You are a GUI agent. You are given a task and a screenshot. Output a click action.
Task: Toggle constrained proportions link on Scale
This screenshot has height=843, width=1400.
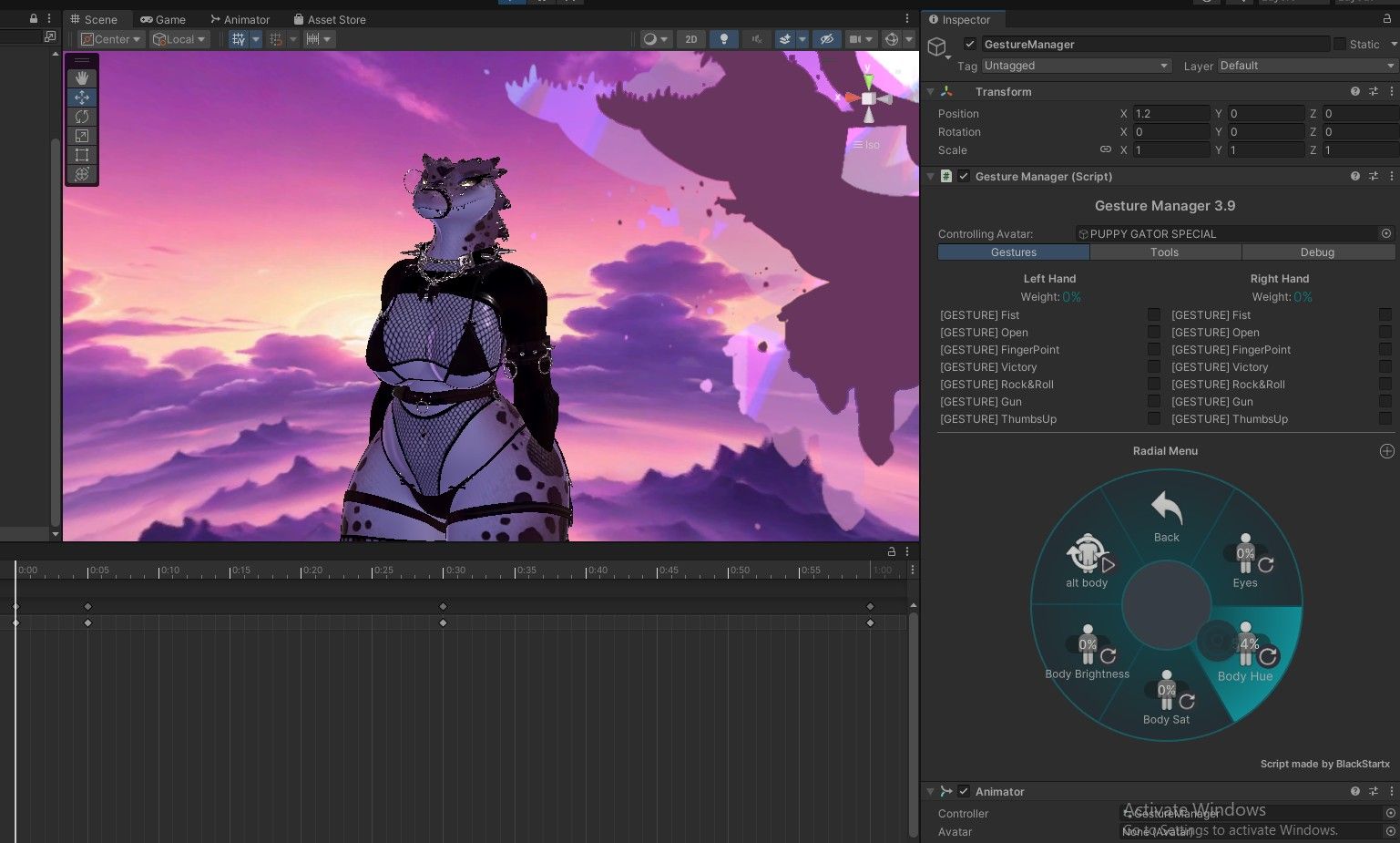[1105, 149]
